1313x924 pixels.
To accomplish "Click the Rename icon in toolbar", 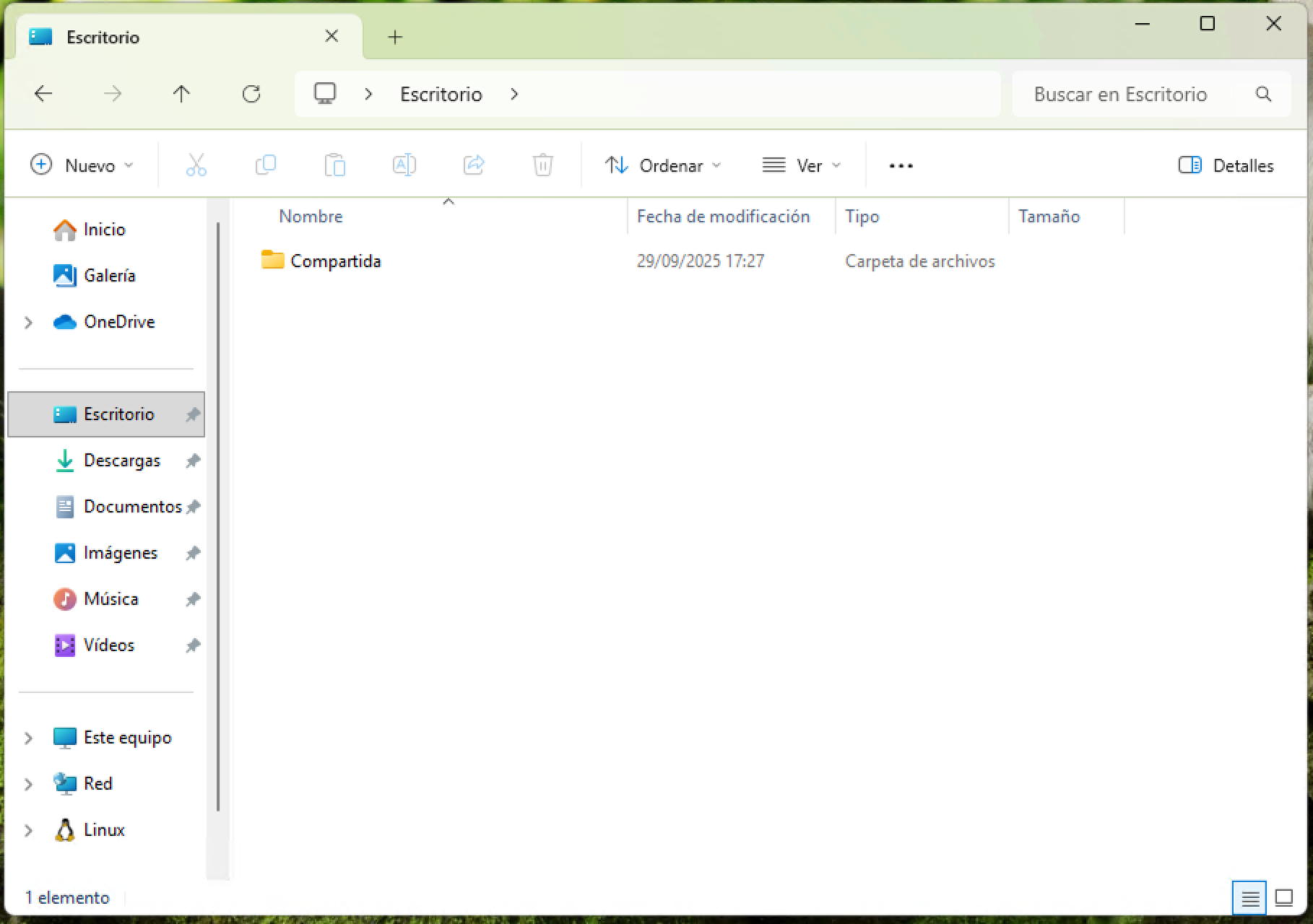I will point(404,165).
